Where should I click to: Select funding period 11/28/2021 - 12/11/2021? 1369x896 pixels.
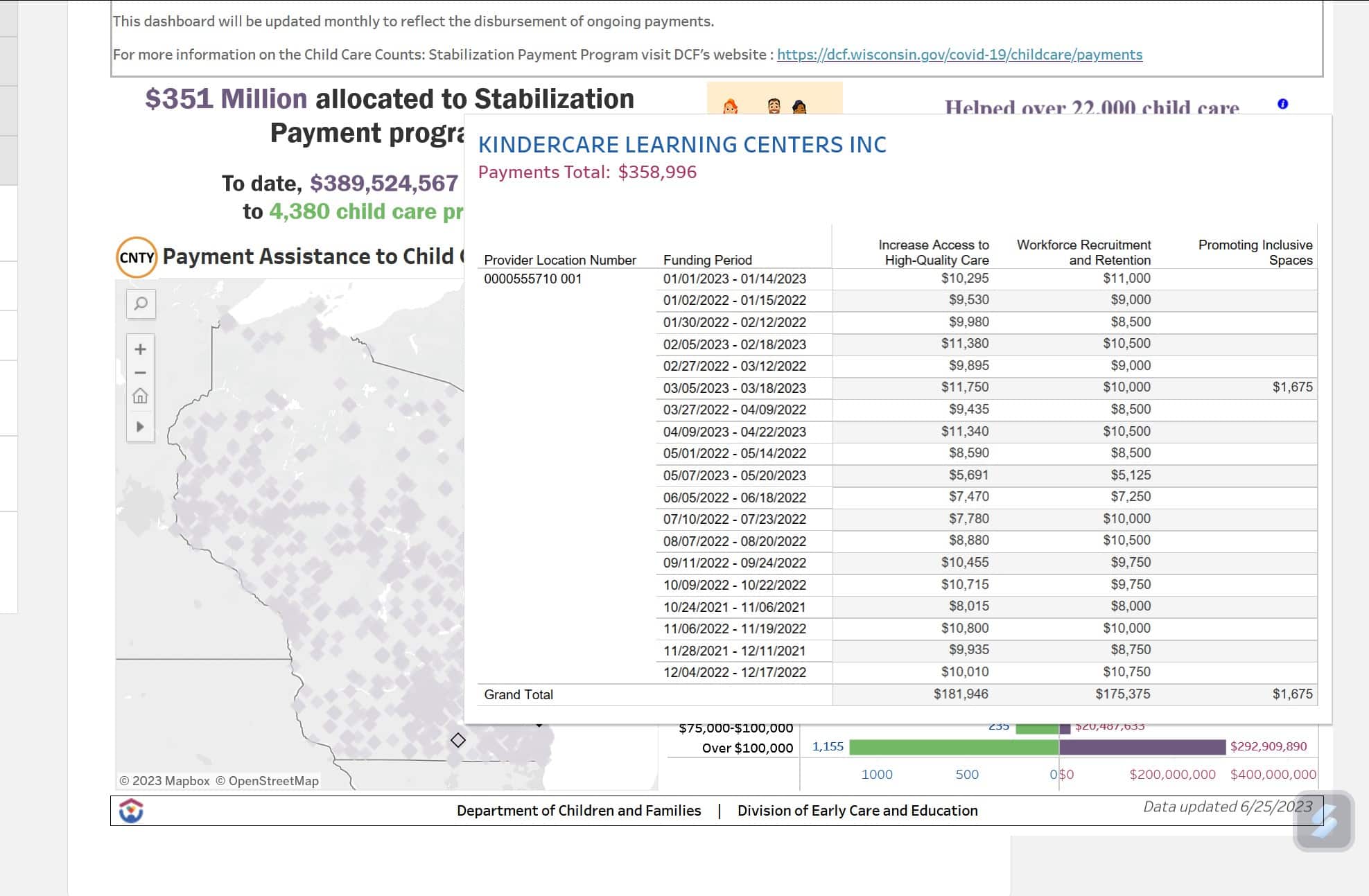[x=734, y=651]
